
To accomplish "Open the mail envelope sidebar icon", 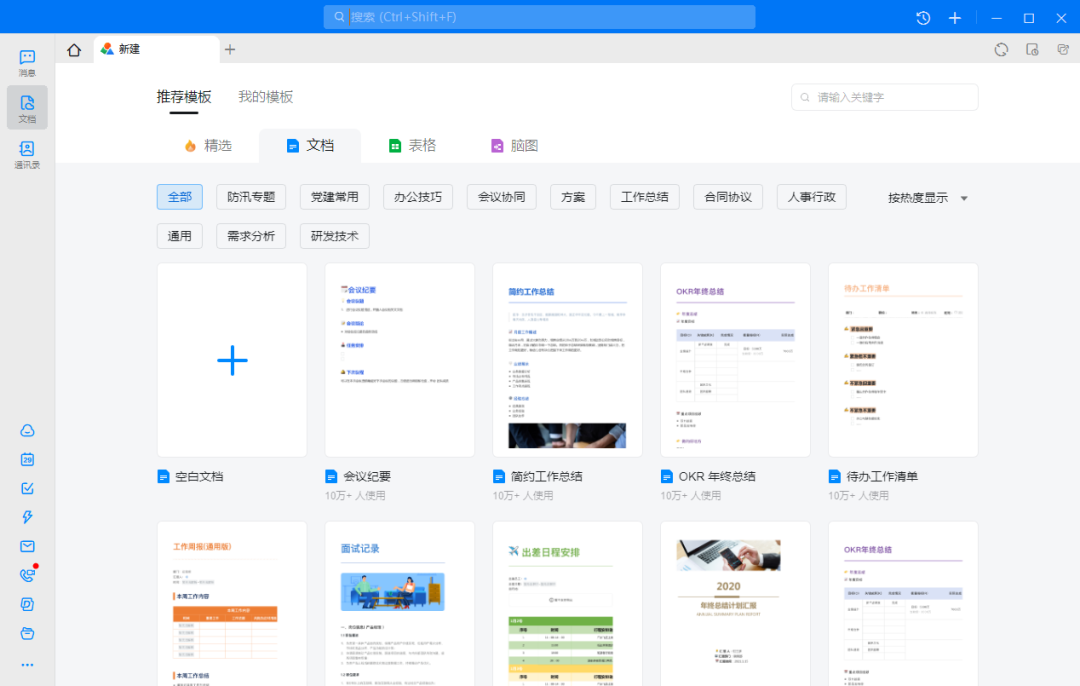I will point(28,546).
